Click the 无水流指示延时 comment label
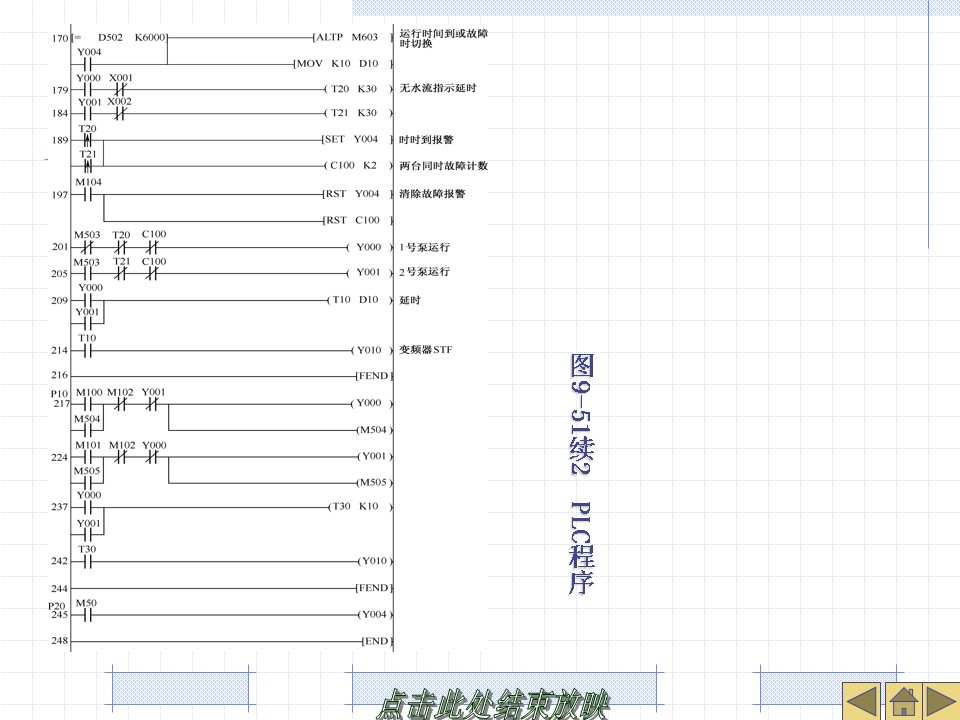 [438, 88]
